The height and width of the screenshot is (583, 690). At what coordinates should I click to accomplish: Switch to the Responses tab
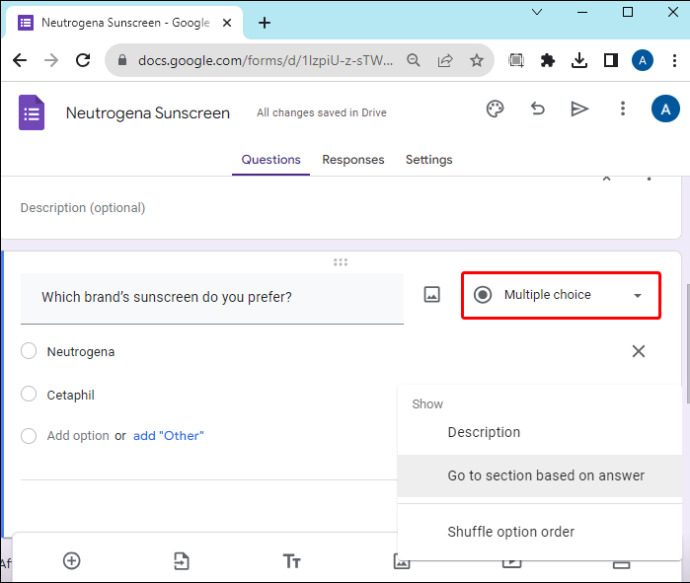353,160
